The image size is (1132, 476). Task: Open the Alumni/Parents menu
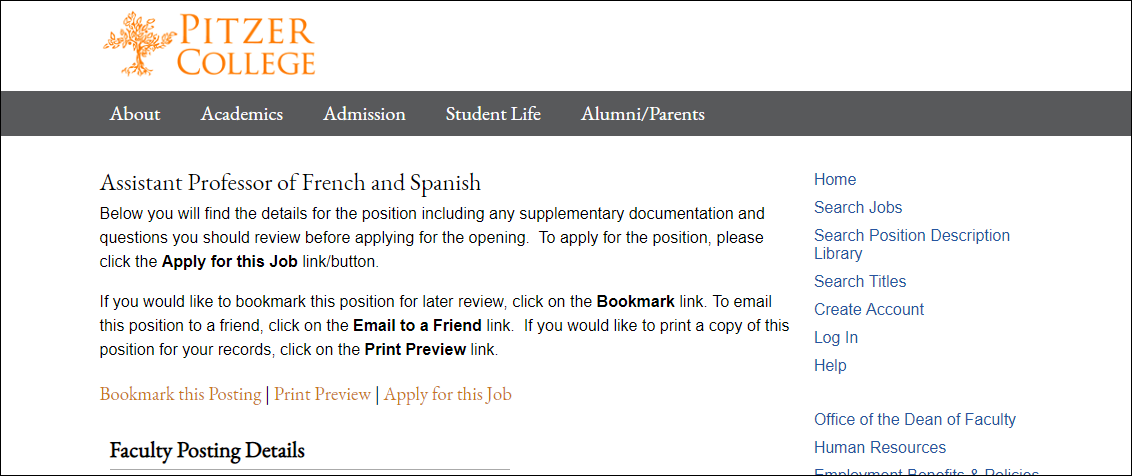[x=643, y=113]
